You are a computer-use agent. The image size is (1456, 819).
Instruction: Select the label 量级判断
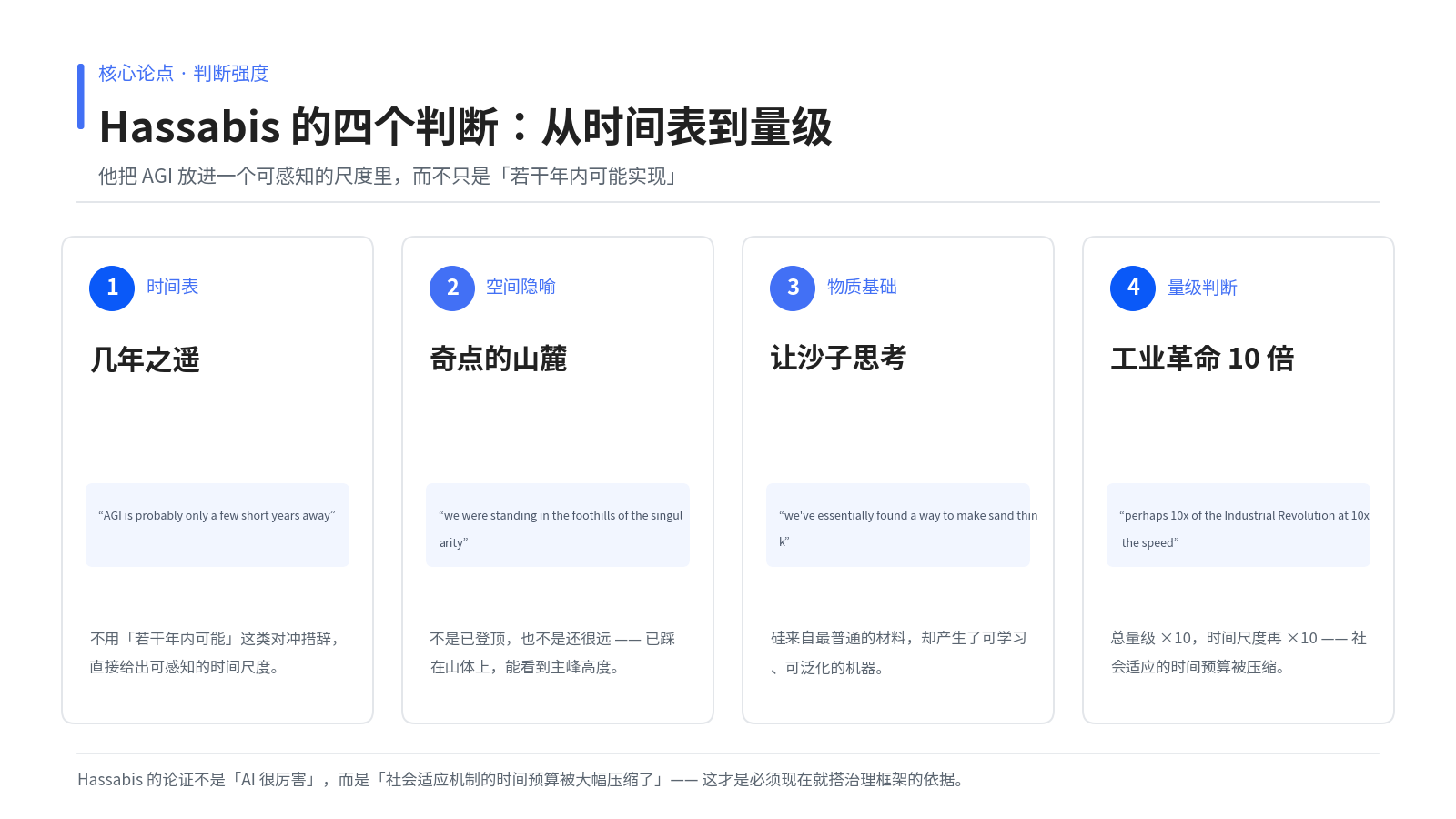1202,288
